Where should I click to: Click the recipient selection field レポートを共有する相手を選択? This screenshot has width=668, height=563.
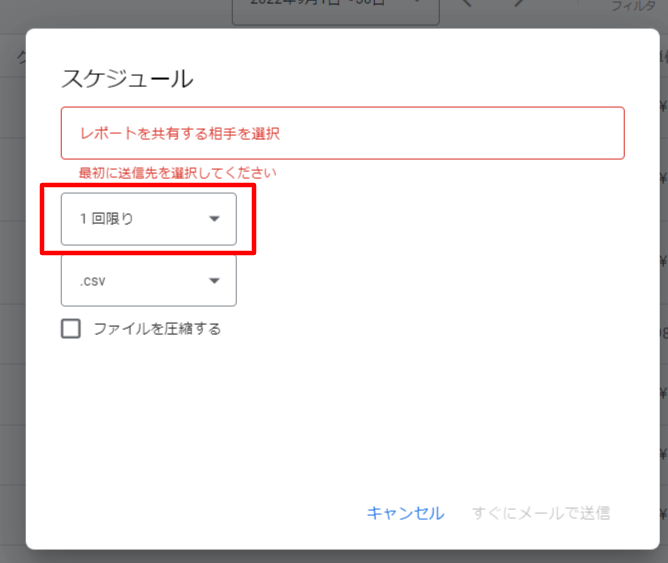click(x=342, y=133)
